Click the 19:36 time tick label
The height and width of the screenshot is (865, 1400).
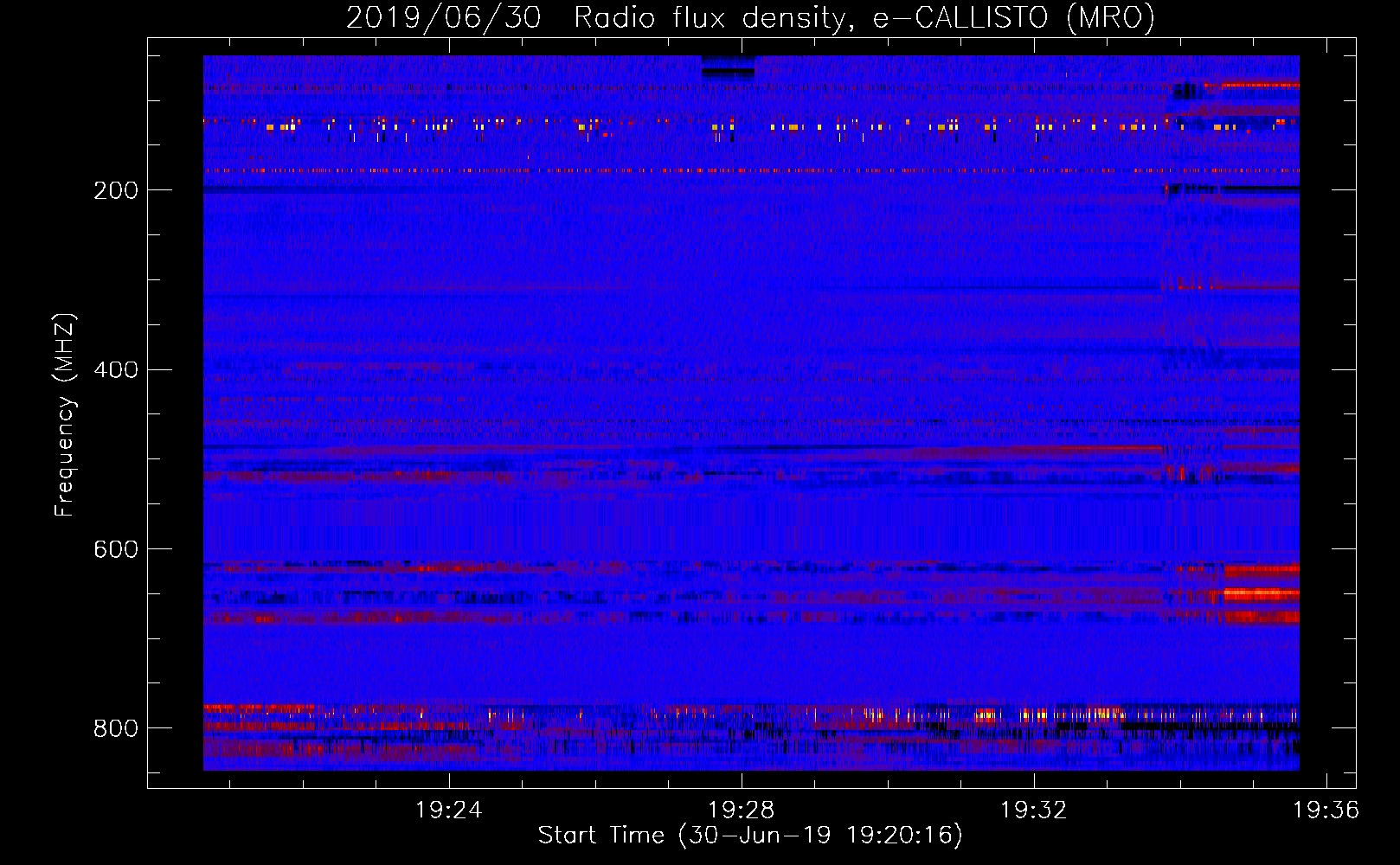(1326, 811)
